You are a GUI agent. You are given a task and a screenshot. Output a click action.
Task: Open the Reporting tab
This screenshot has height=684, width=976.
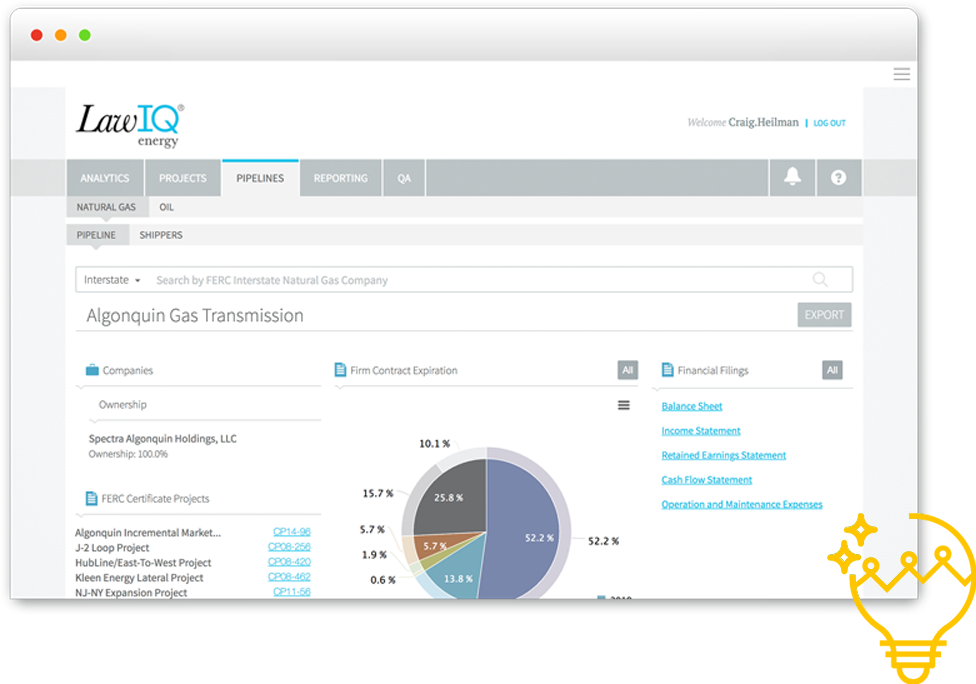point(340,178)
